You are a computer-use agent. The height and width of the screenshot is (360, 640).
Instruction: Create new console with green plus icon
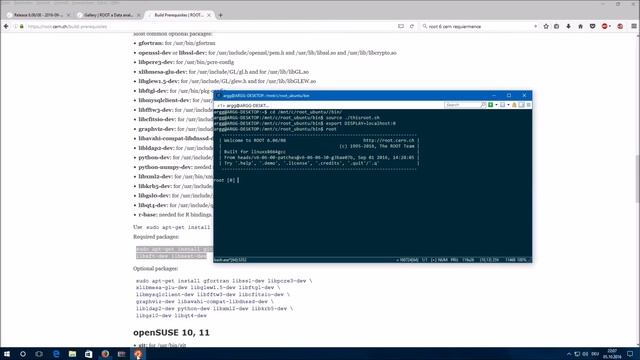pyautogui.click(x=491, y=105)
